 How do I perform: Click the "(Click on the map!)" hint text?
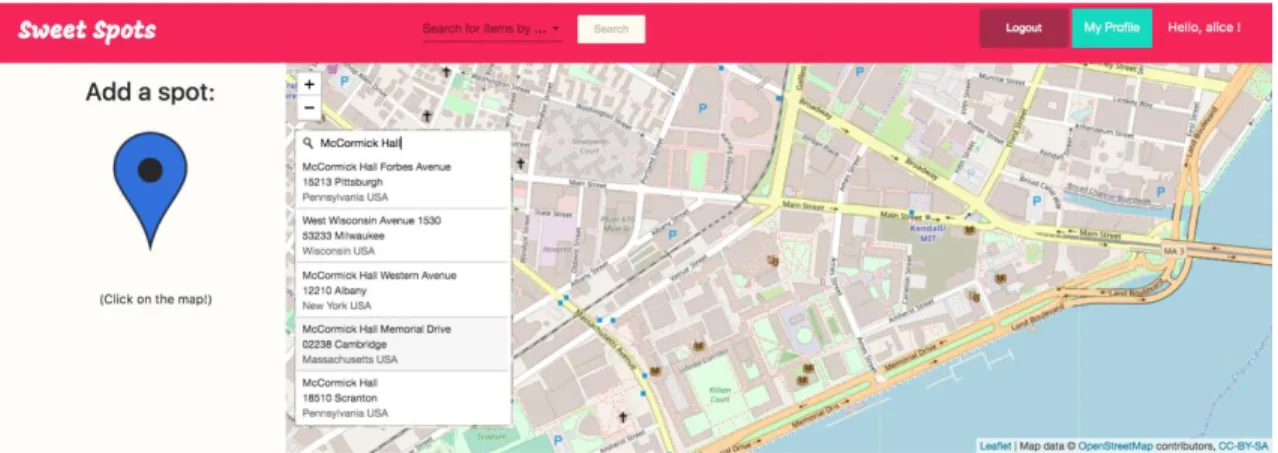tap(155, 299)
